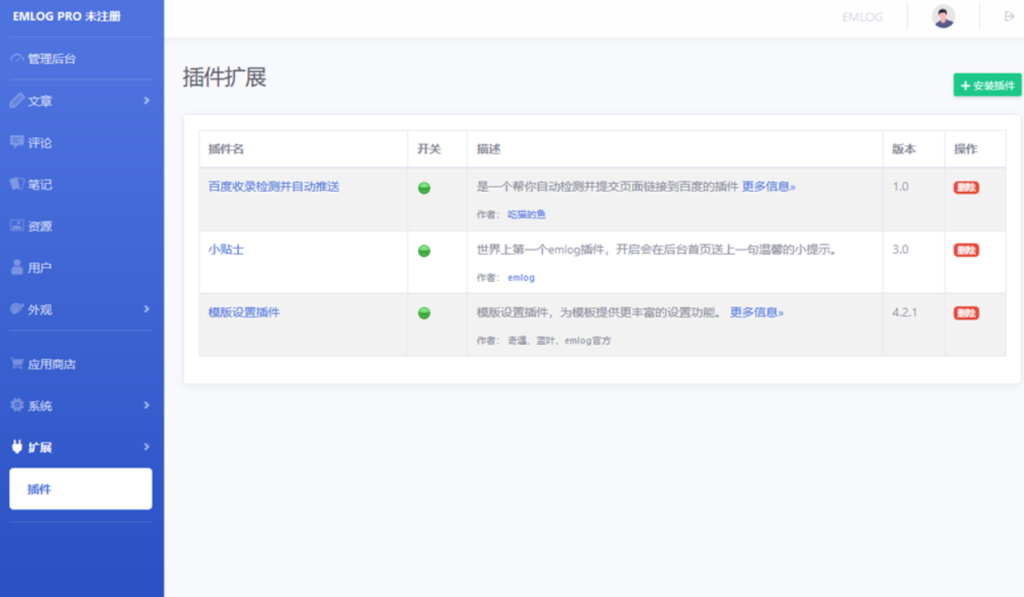
Task: Go to the 用户 (Users) section
Action: [40, 267]
